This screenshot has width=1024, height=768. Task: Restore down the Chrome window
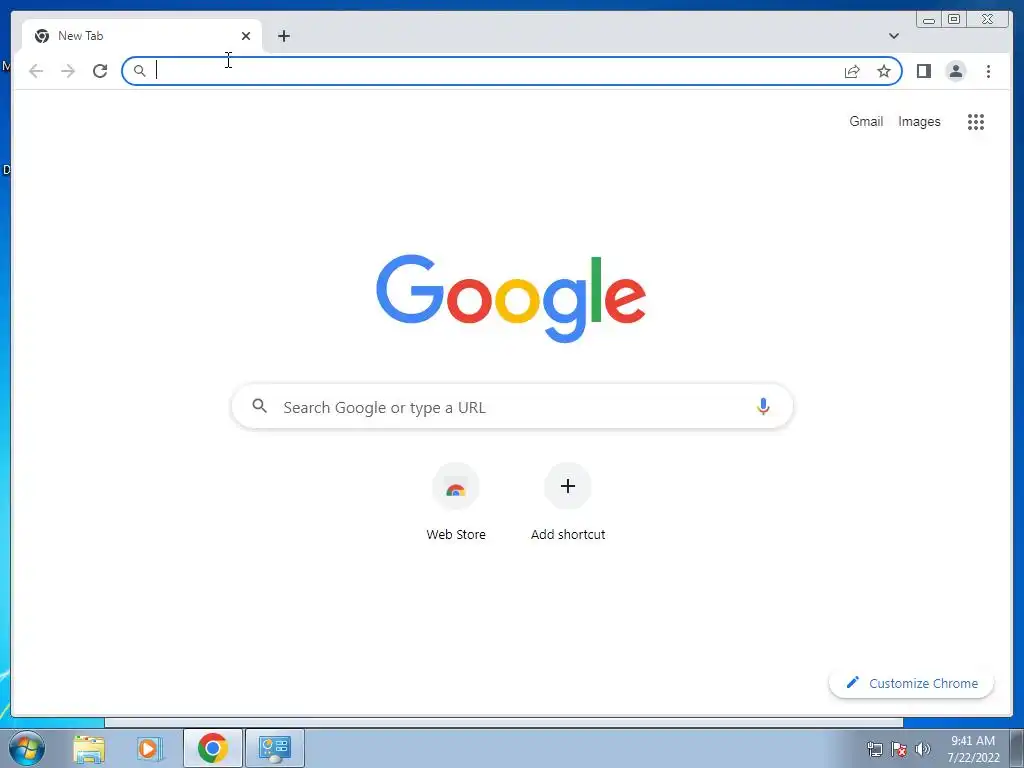(x=953, y=20)
